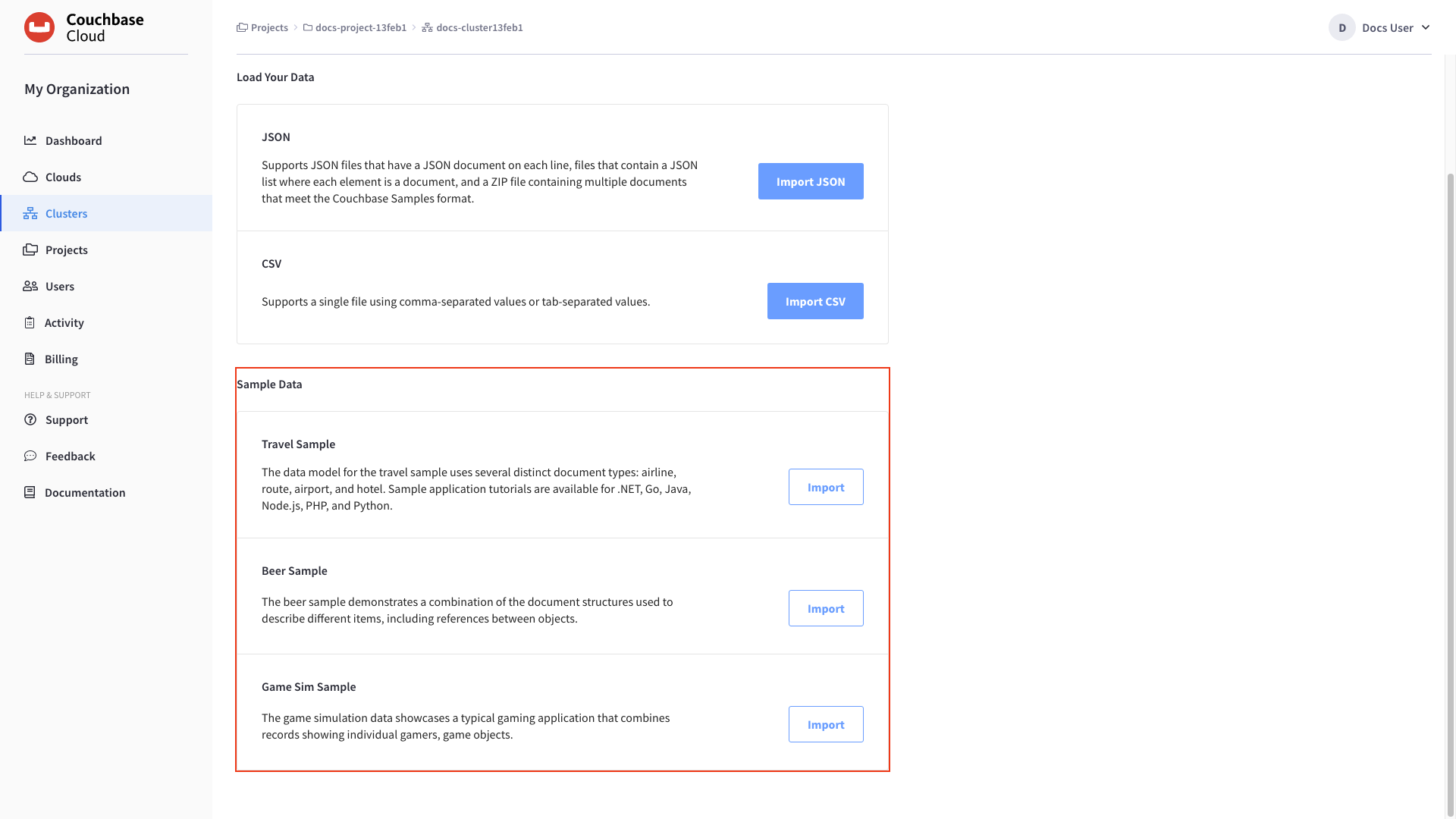Click the Documentation book icon
Image resolution: width=1456 pixels, height=819 pixels.
(30, 492)
